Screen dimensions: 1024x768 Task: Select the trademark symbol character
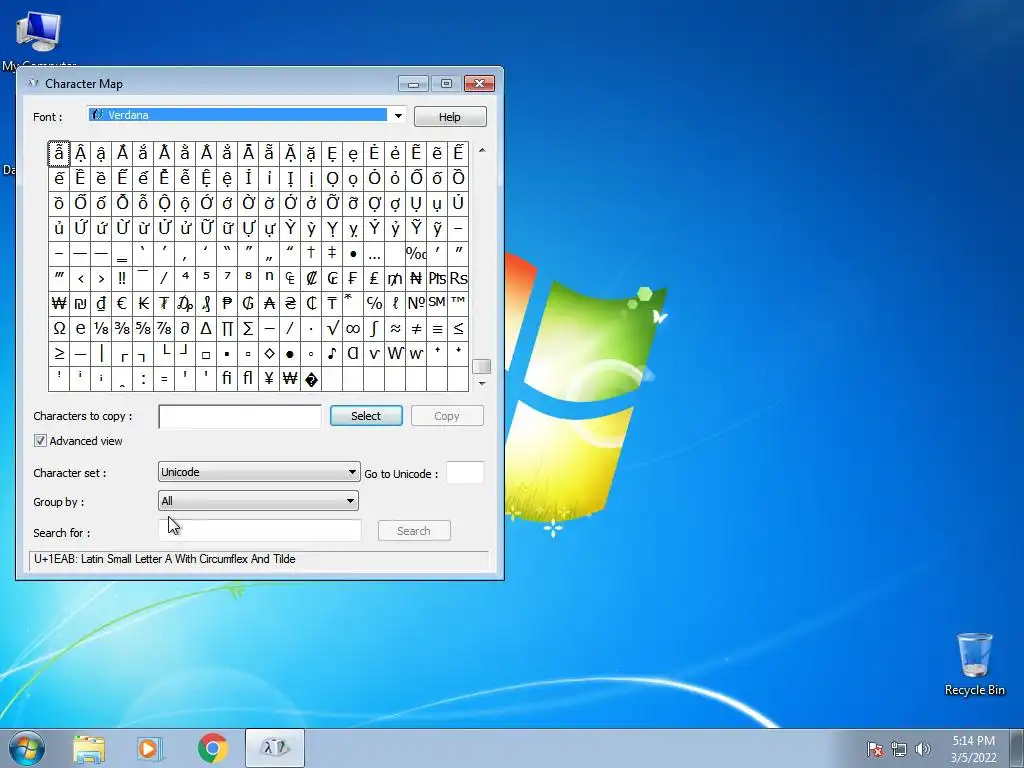pyautogui.click(x=458, y=304)
